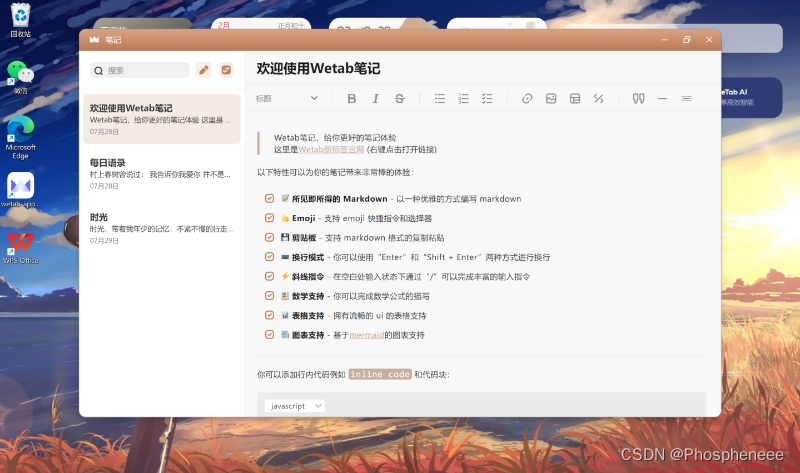Toggle the 图表支持 checkbox
The image size is (800, 473).
tap(269, 335)
